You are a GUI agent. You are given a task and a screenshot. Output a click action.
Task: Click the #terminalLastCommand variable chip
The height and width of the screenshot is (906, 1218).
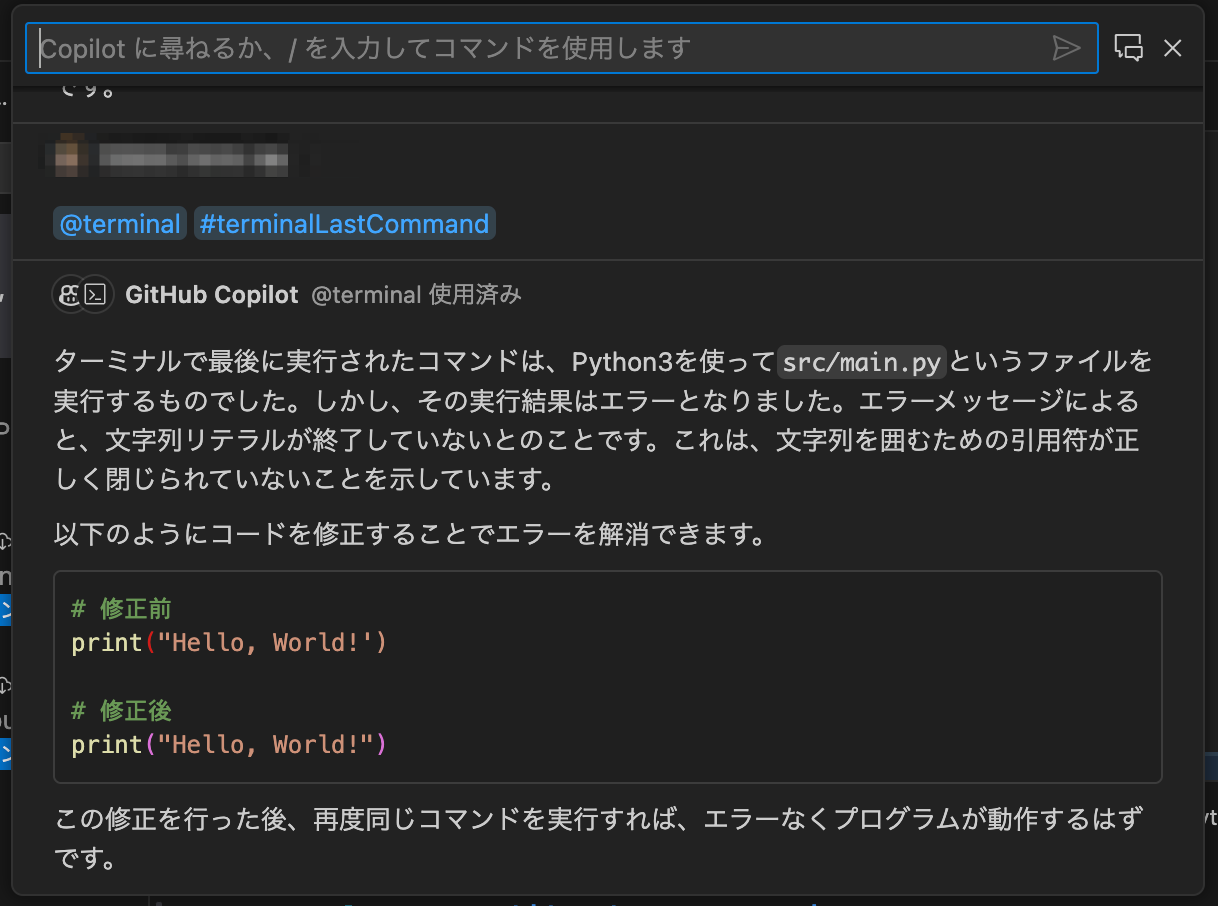point(344,223)
